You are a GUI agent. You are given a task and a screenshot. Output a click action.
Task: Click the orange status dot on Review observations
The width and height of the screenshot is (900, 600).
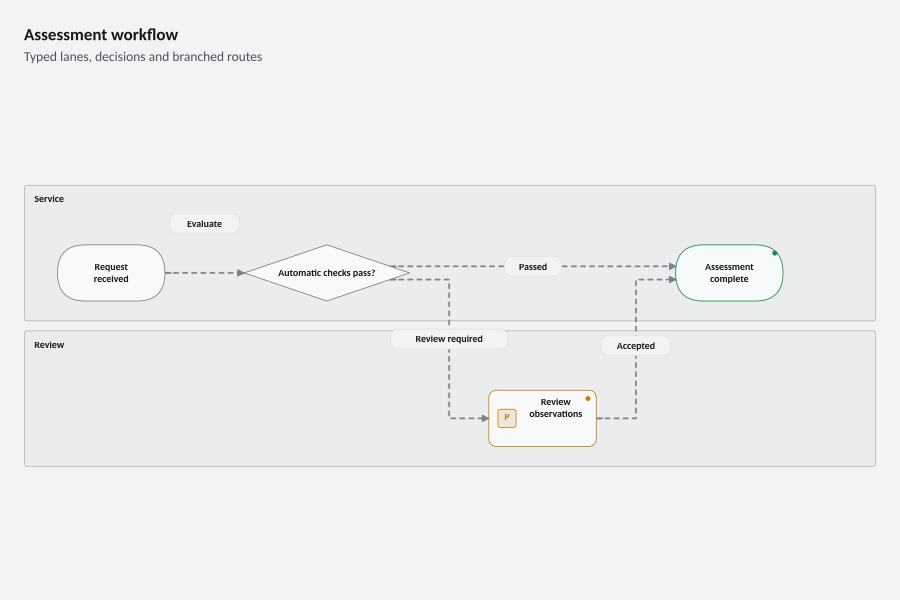coord(588,398)
